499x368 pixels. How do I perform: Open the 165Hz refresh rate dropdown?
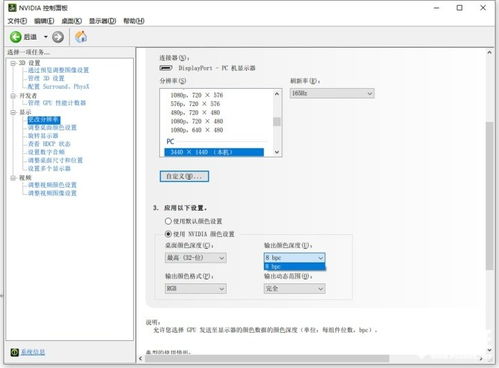click(x=332, y=93)
